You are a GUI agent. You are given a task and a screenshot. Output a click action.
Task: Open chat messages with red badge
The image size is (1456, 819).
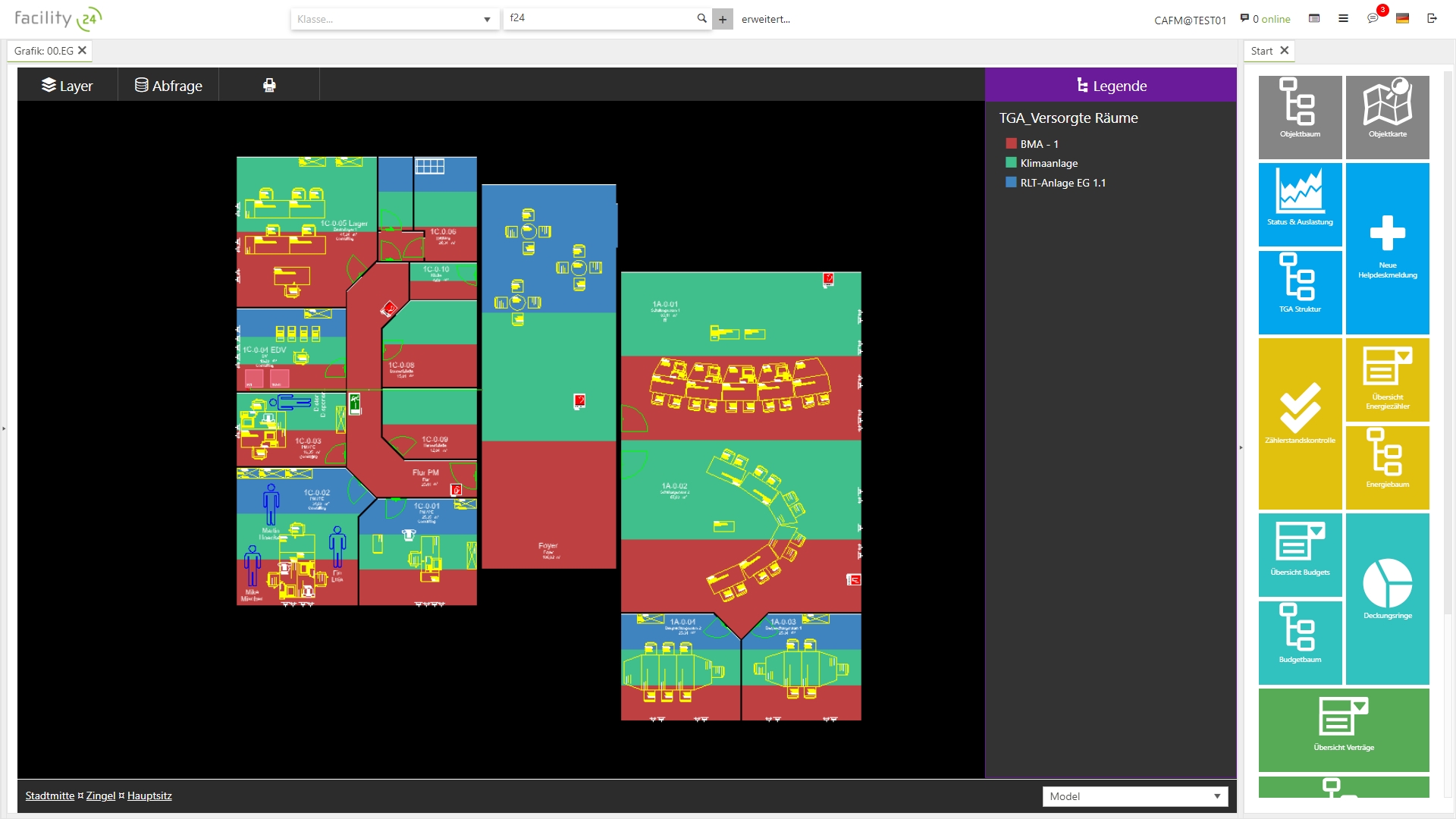coord(1373,18)
